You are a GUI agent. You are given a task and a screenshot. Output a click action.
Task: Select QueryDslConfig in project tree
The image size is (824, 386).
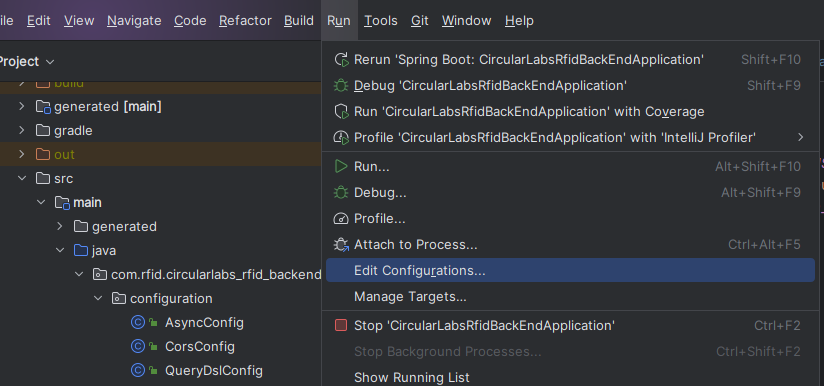[x=213, y=371]
